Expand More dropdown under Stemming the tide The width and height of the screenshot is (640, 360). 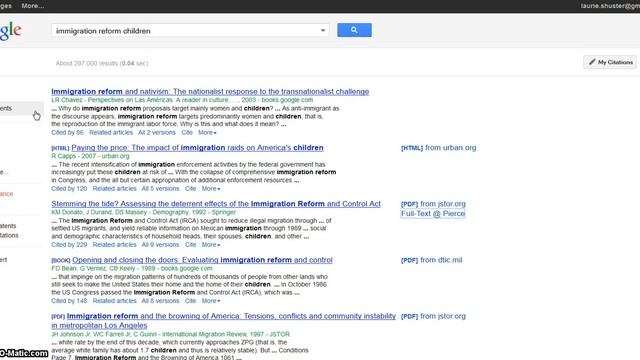211,245
